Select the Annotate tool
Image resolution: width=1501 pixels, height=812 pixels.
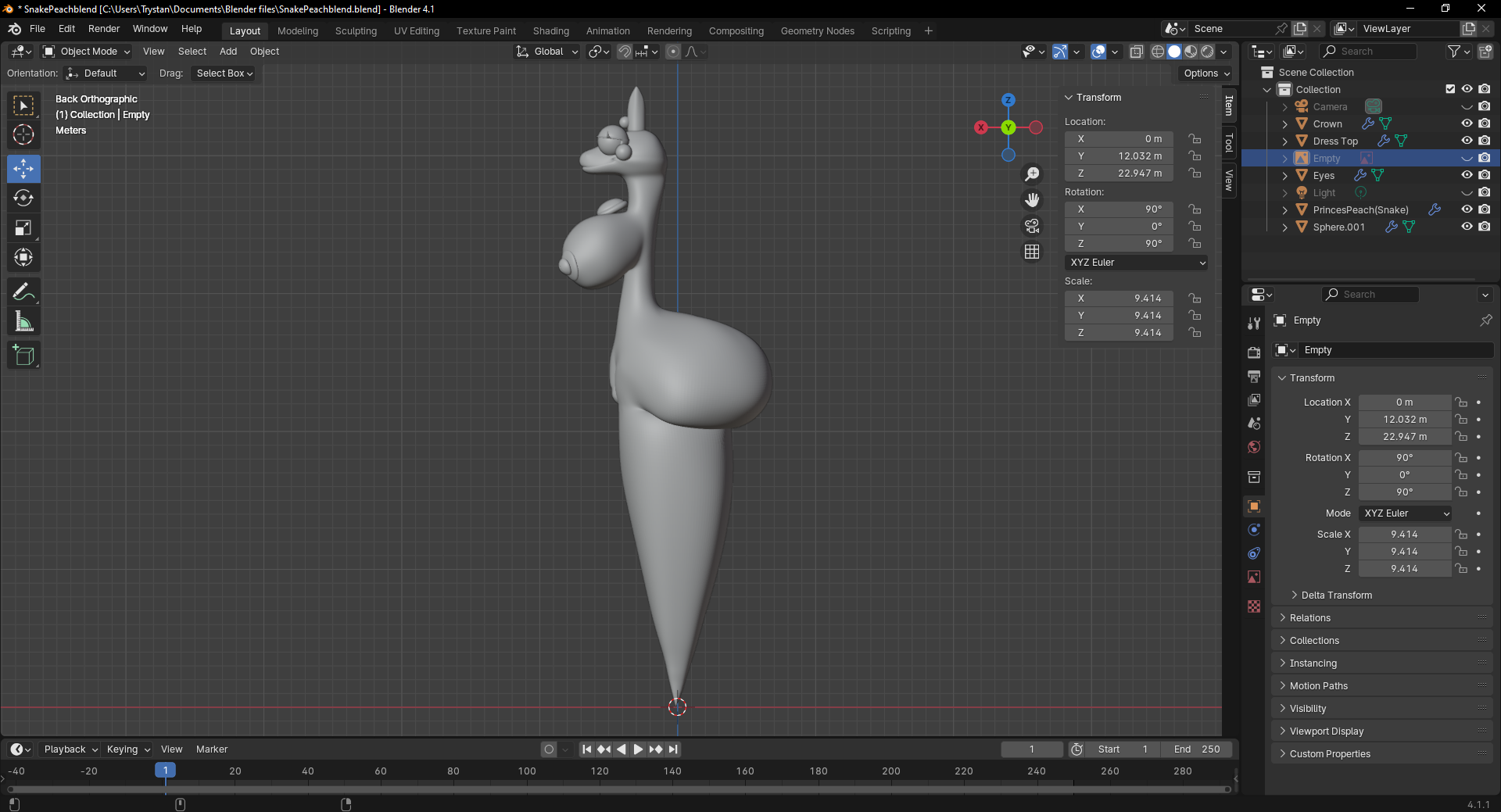click(x=23, y=292)
